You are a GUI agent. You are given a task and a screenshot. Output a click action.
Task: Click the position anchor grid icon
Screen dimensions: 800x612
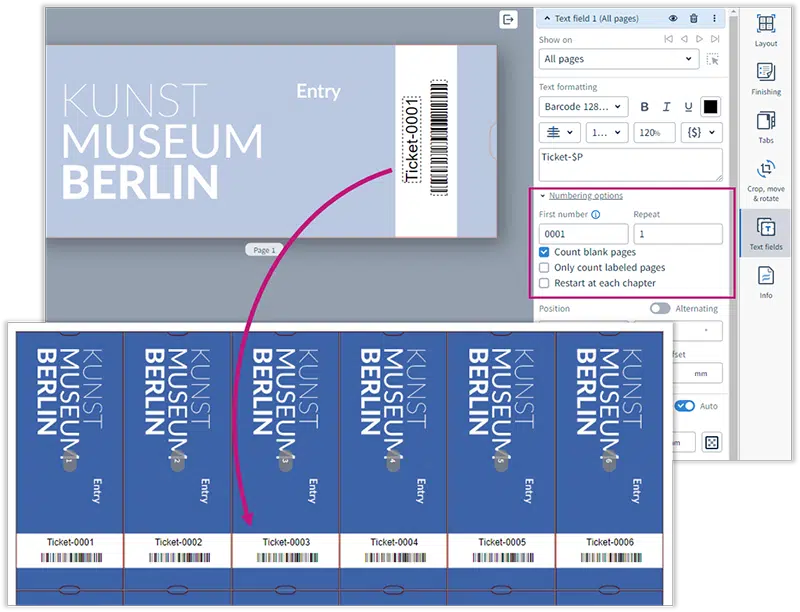pyautogui.click(x=712, y=442)
